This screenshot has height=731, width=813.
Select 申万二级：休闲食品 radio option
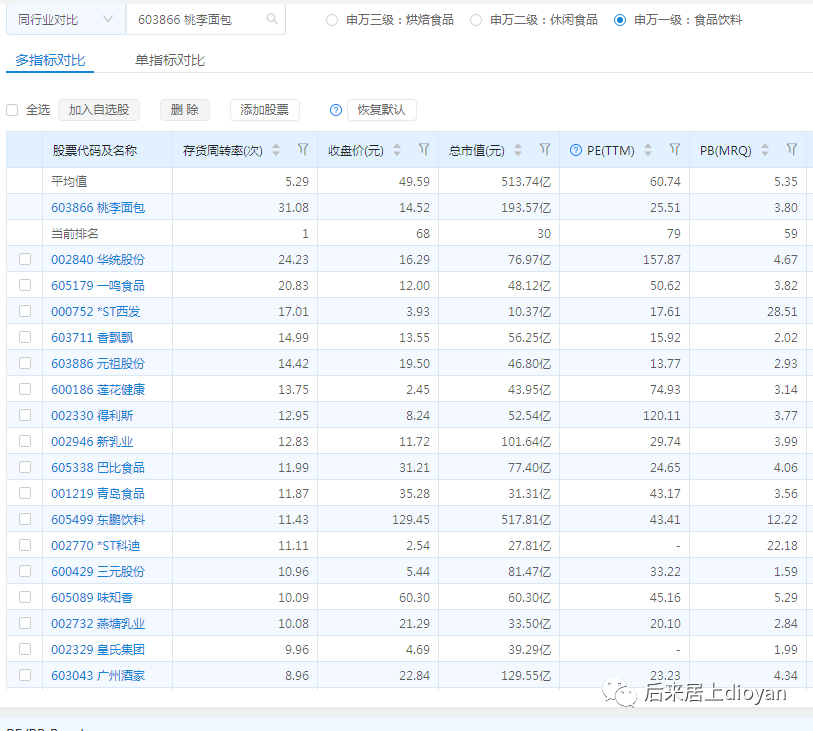click(476, 20)
